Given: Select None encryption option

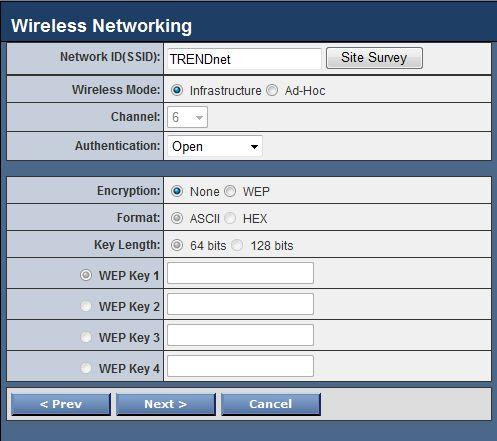Looking at the screenshot, I should [177, 191].
